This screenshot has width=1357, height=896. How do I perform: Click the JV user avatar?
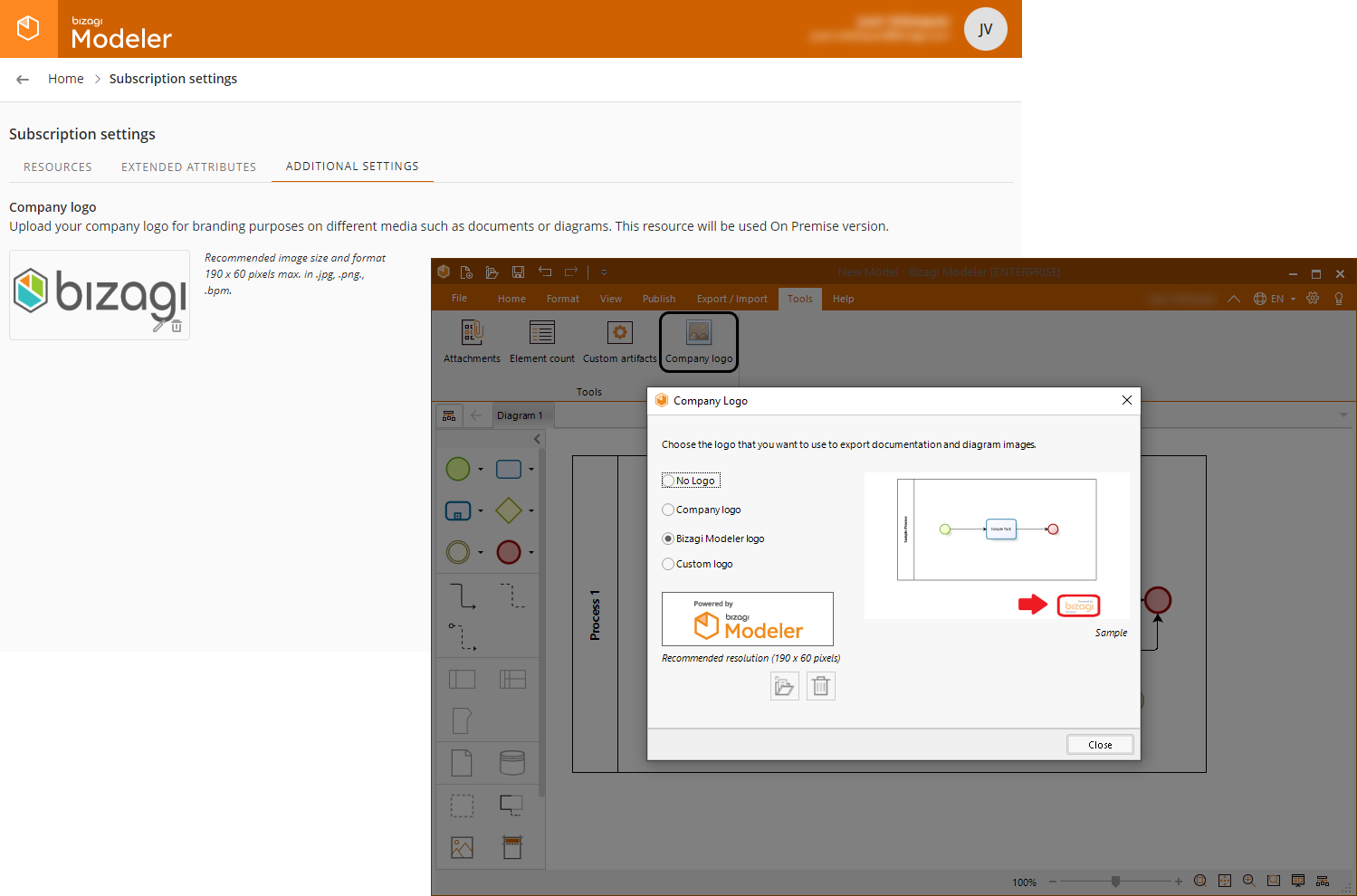[x=985, y=29]
